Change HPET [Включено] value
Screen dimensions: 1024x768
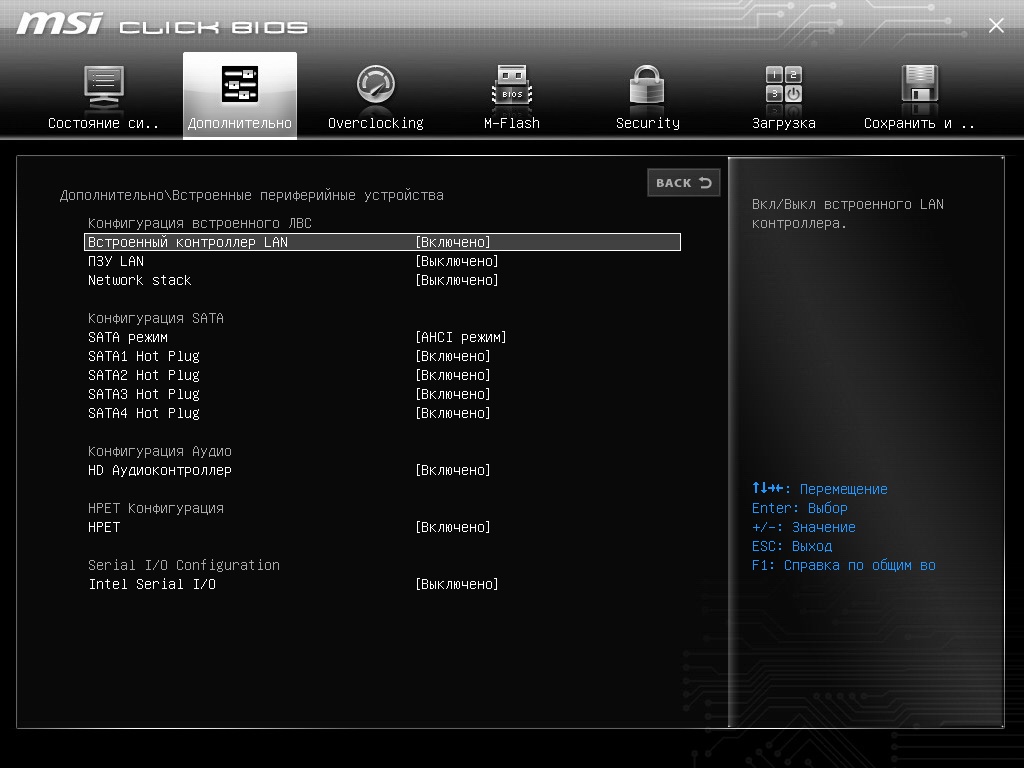453,527
